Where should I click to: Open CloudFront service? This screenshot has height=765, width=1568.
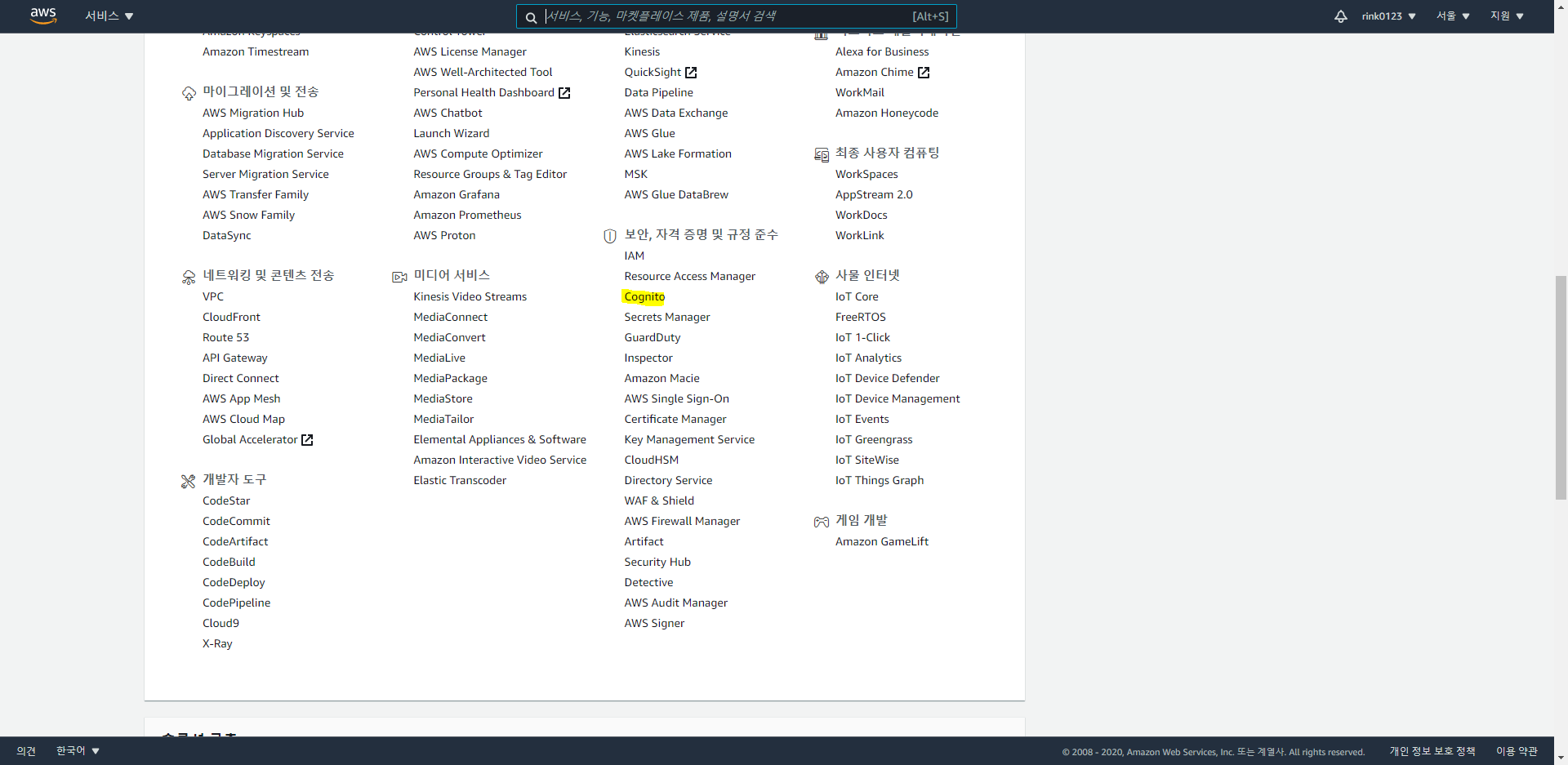[232, 318]
